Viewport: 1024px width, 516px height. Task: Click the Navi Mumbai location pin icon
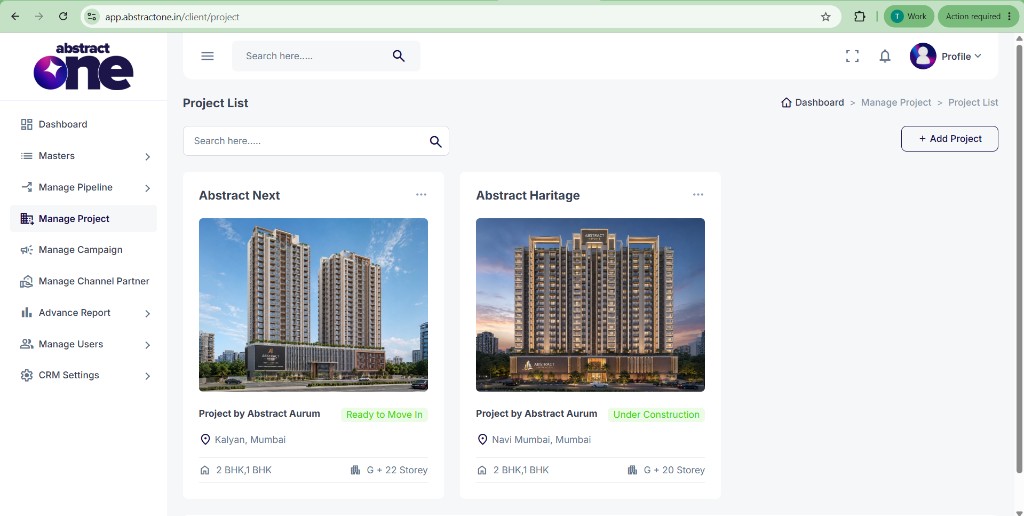(x=482, y=440)
